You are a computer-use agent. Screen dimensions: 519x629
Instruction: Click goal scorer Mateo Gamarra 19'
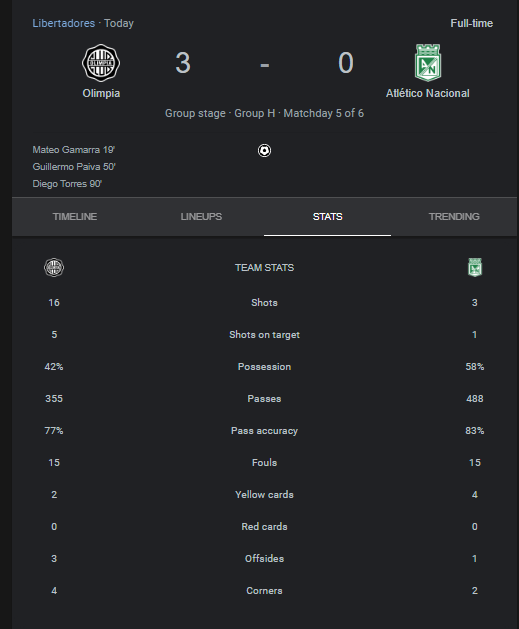(74, 150)
